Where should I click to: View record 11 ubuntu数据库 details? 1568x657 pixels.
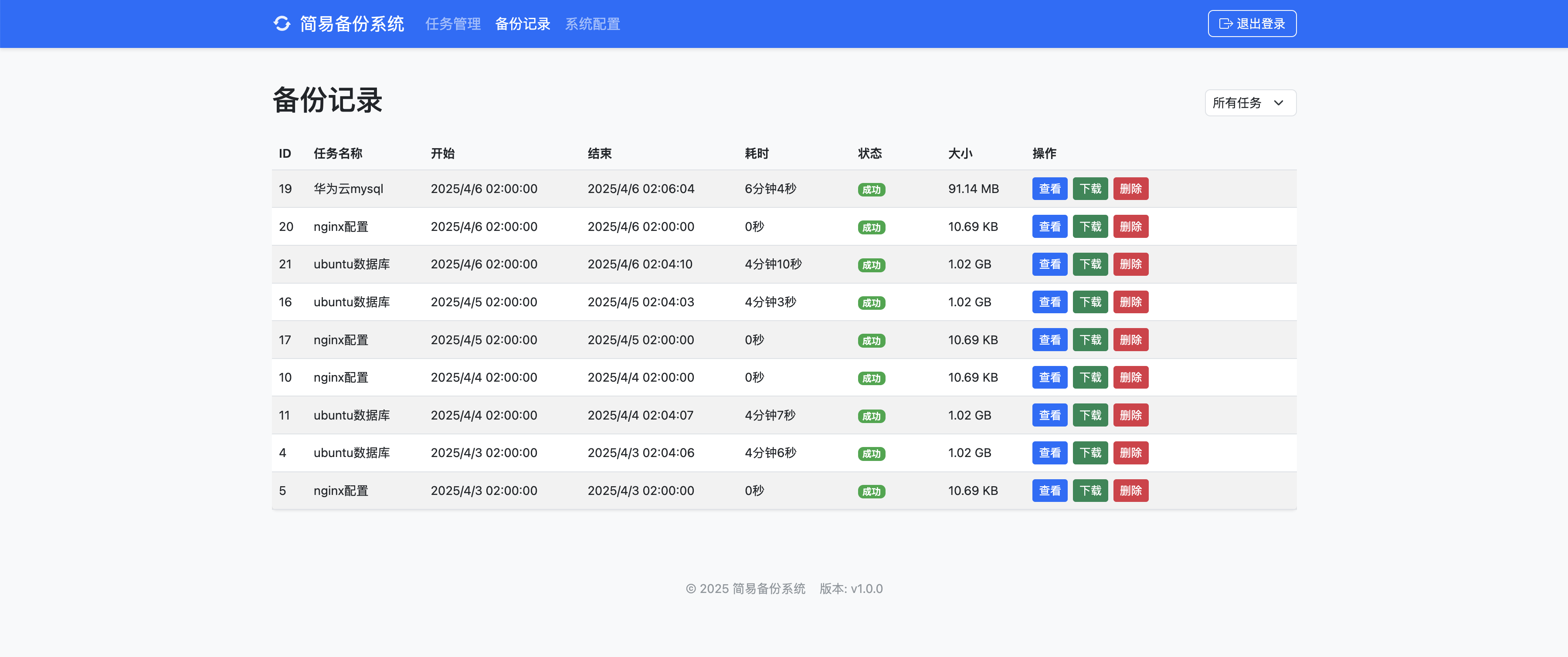coord(1049,415)
